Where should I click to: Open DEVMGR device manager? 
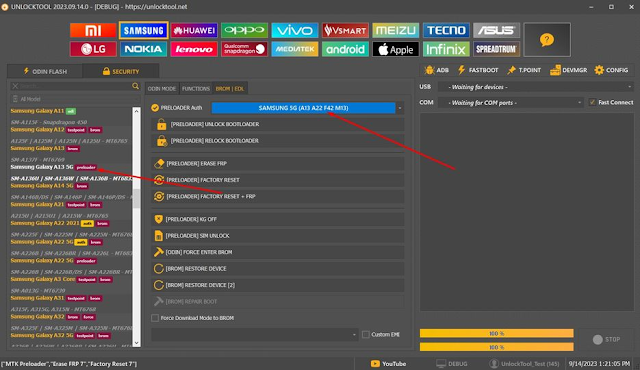(568, 70)
